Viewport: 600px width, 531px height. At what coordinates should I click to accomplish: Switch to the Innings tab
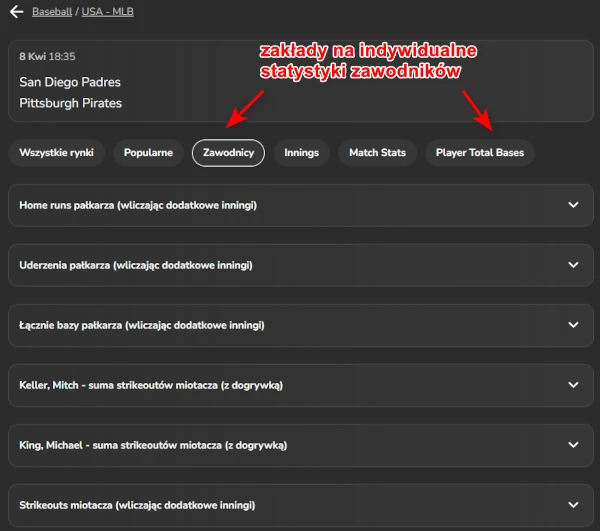301,153
